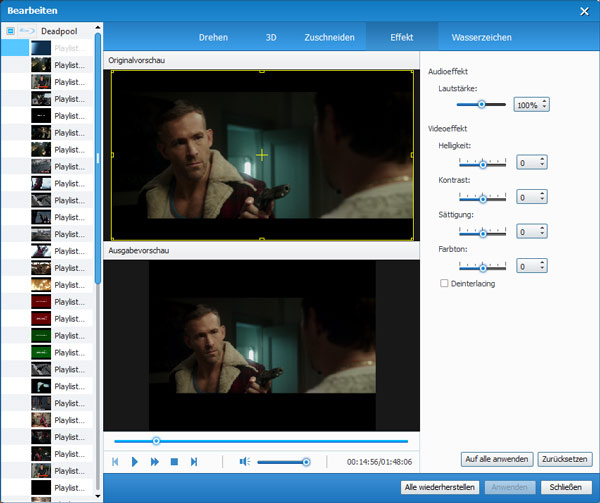Click the Auf alle anwenden button
The height and width of the screenshot is (503, 600).
pos(496,459)
